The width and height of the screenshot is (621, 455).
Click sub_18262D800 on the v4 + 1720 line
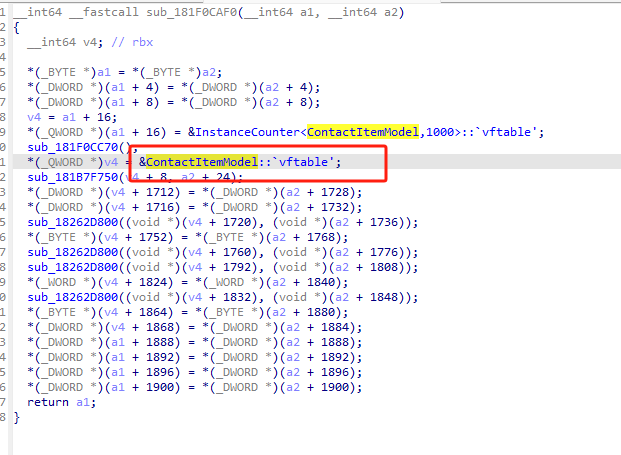[x=73, y=222]
